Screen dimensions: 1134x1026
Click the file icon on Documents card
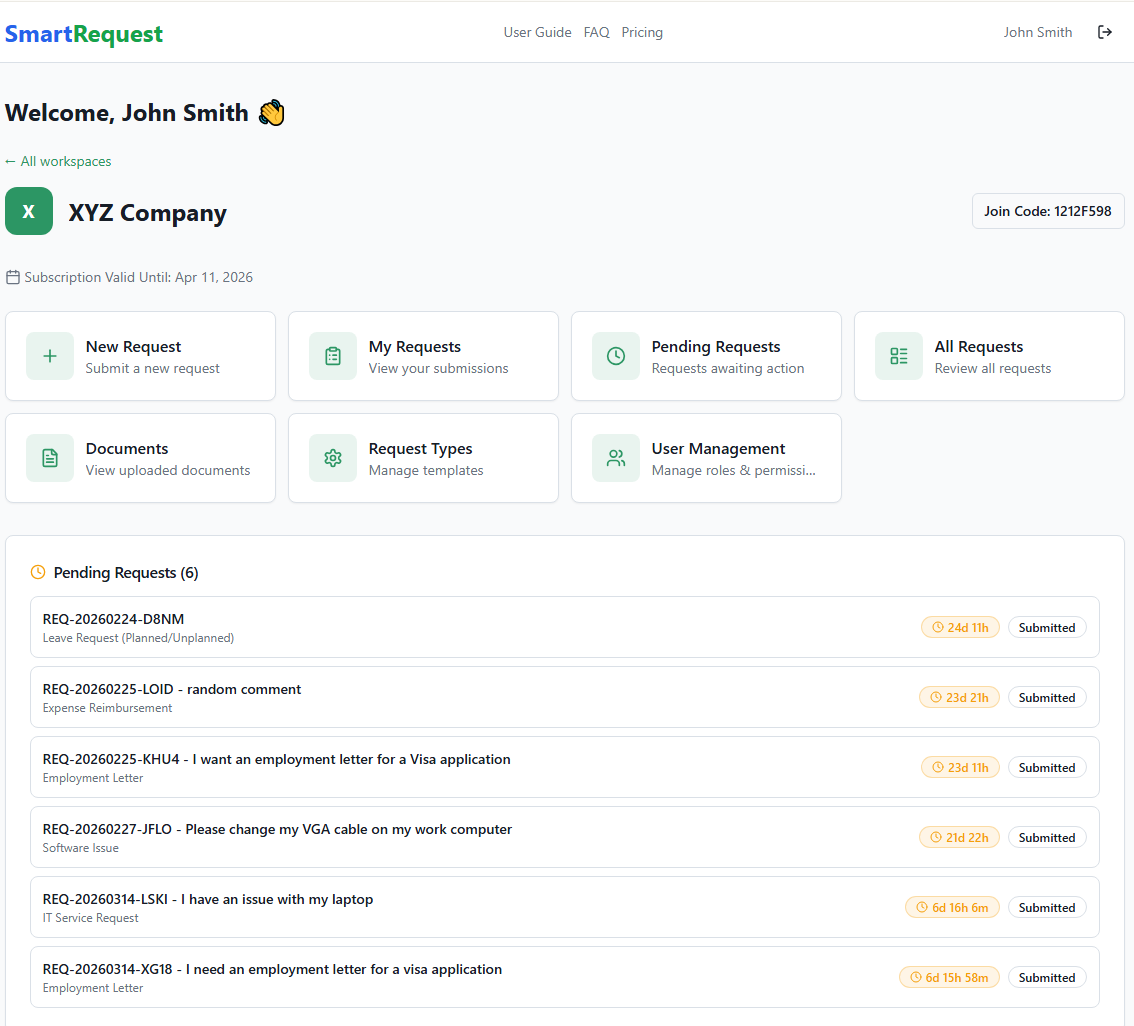click(x=50, y=458)
